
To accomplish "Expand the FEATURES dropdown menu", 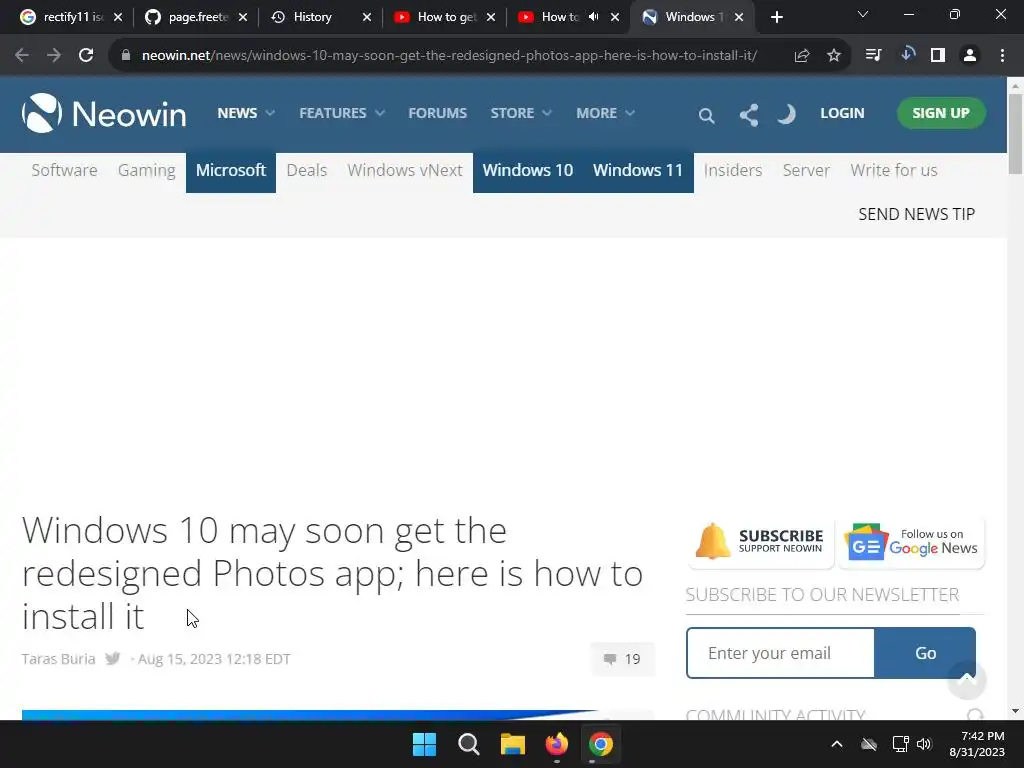I will click(x=342, y=113).
